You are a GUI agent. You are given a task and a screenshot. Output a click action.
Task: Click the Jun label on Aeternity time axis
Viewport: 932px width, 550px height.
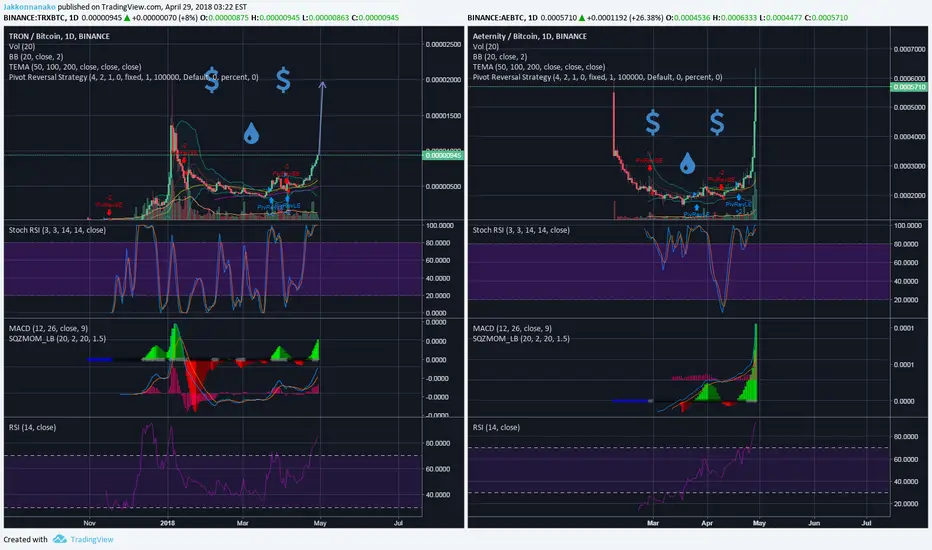point(814,523)
